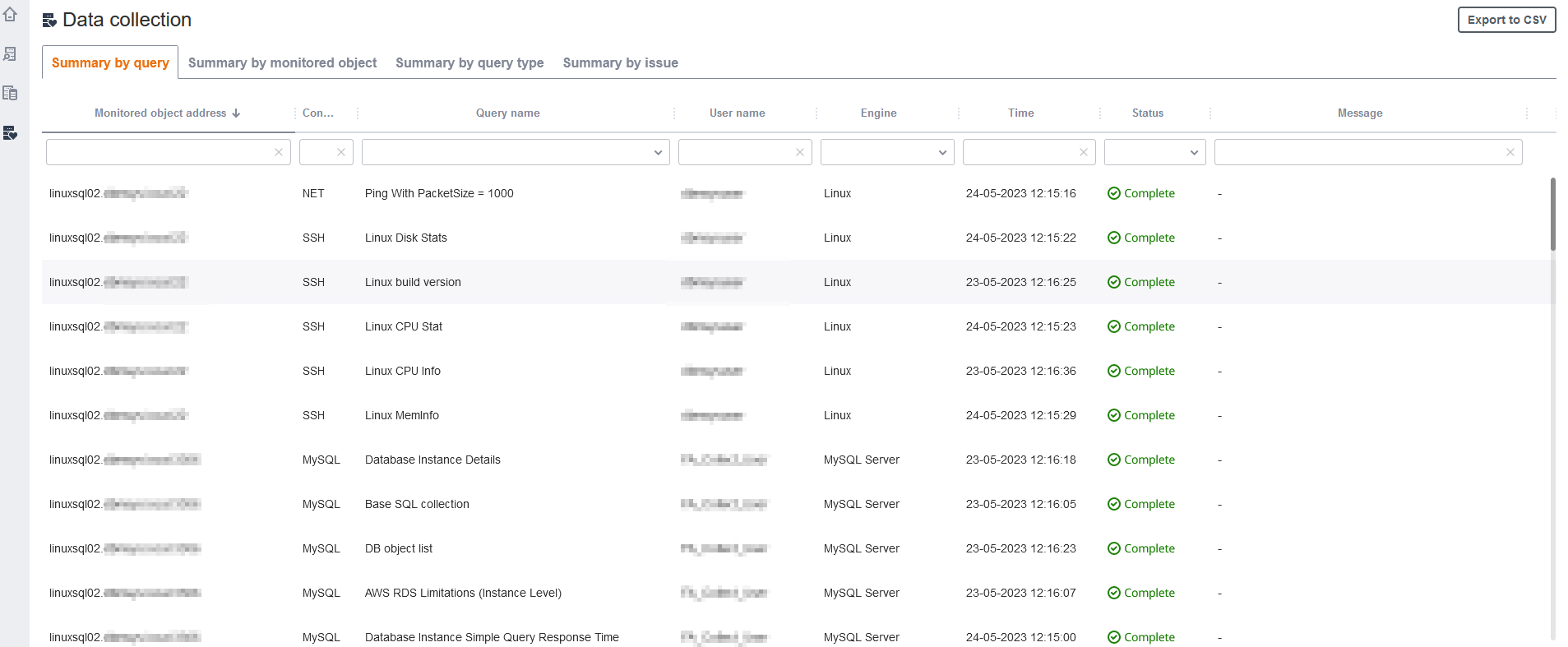Click sort arrow on Monitored object address
The width and height of the screenshot is (1568, 647).
point(236,113)
